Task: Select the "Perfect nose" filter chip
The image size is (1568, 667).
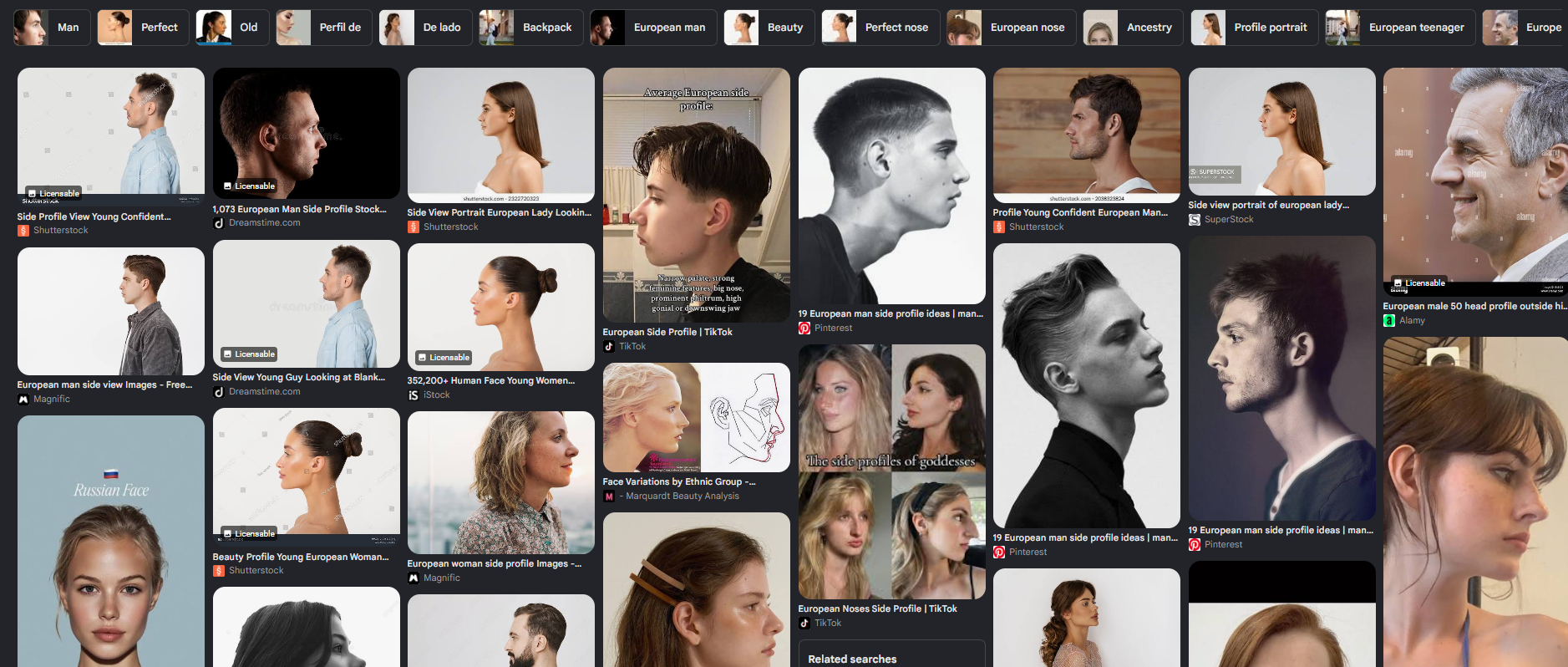Action: 880,28
